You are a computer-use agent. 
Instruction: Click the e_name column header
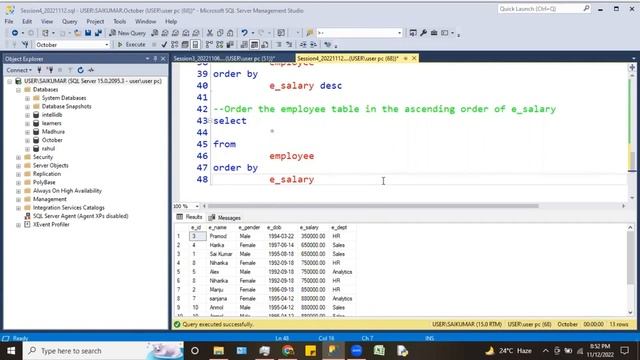click(x=218, y=227)
